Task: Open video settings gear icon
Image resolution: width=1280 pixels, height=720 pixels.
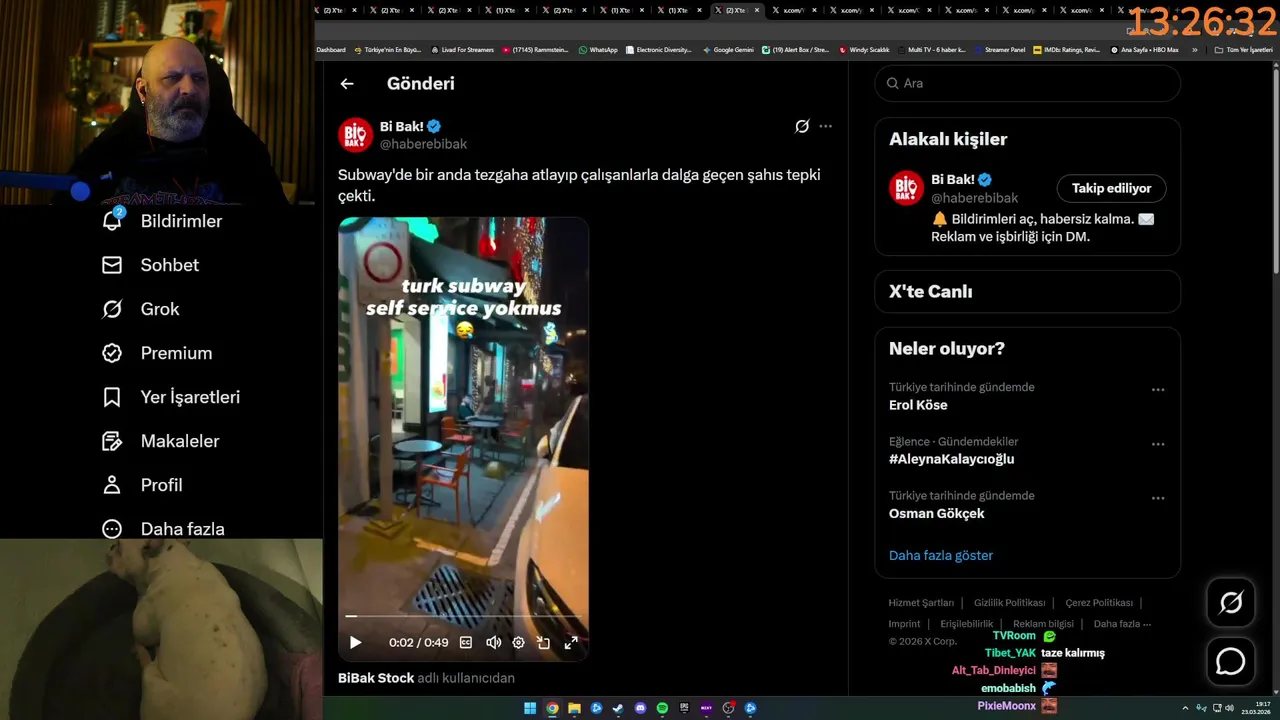Action: [518, 643]
